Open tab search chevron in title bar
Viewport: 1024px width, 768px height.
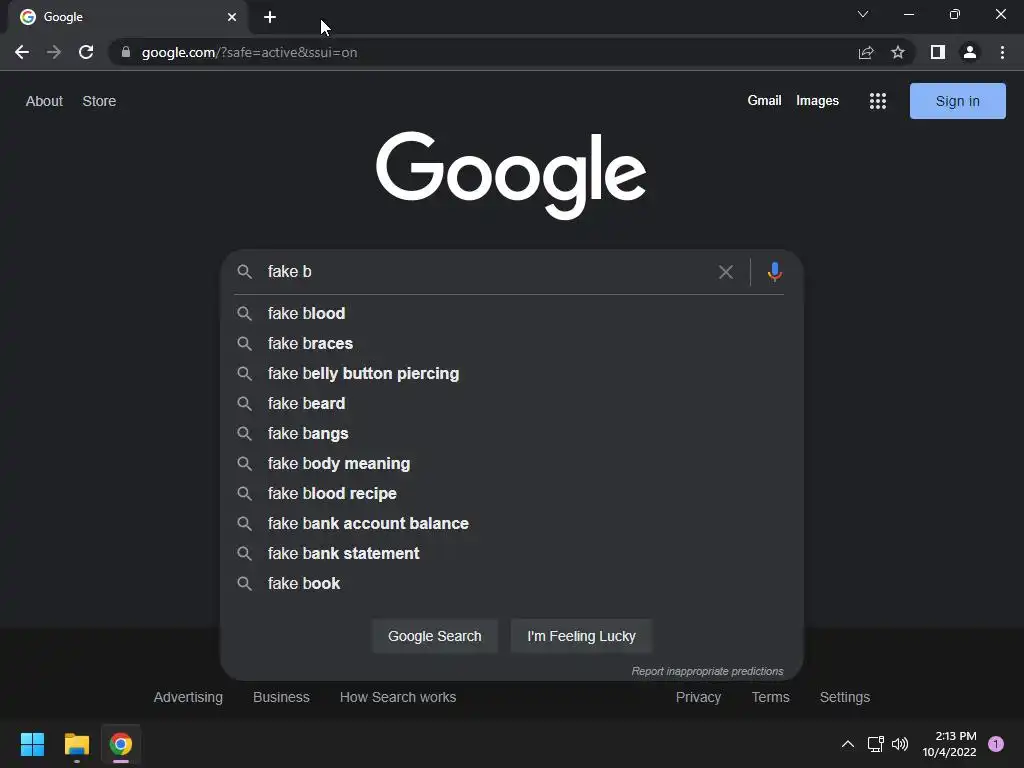pyautogui.click(x=863, y=14)
